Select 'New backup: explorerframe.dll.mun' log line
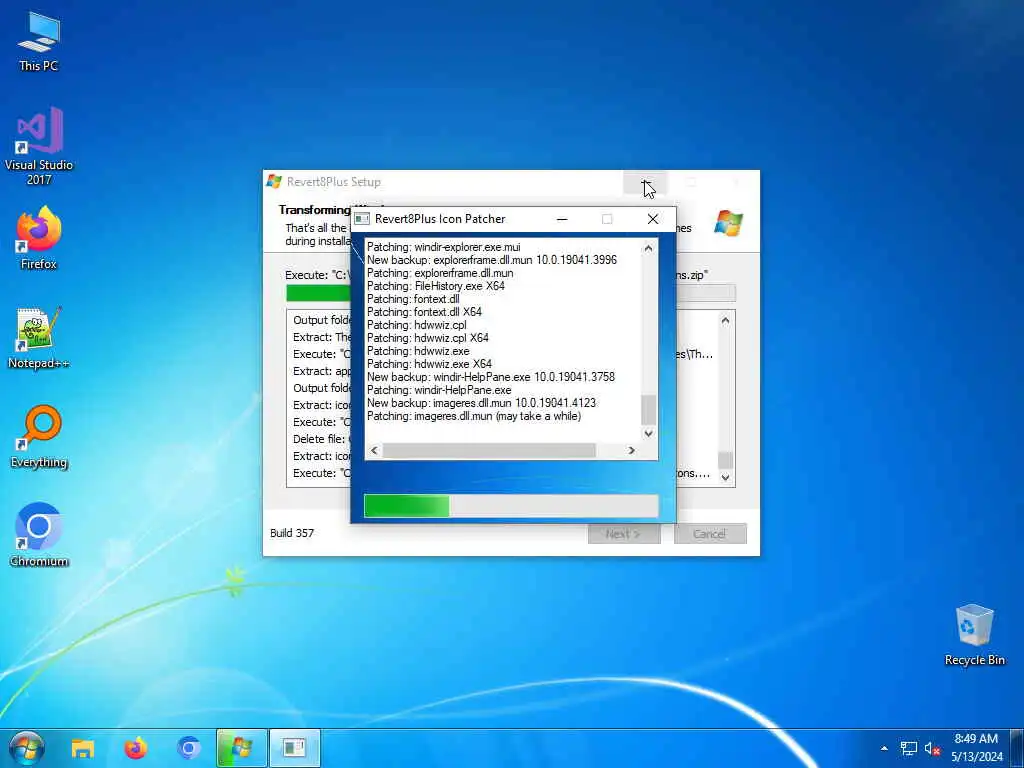Viewport: 1024px width, 768px height. click(x=492, y=260)
